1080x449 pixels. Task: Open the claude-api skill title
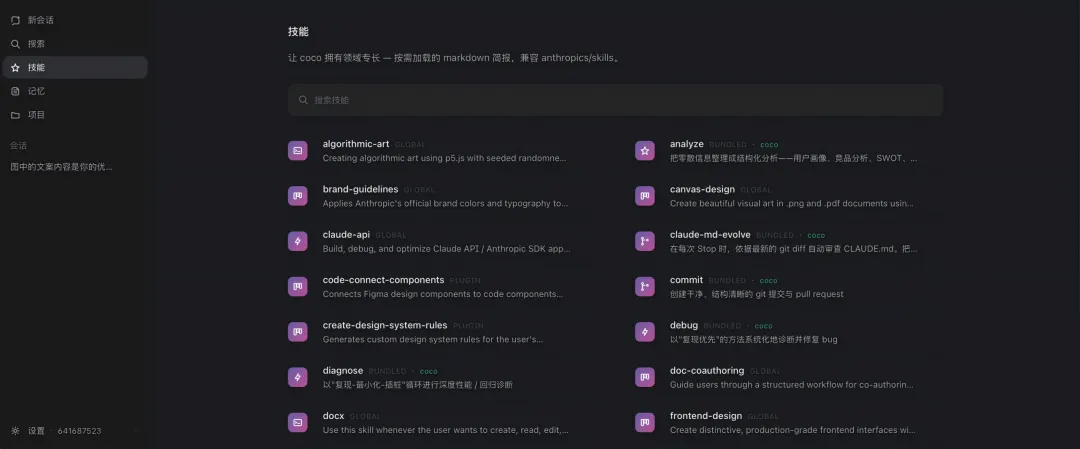pyautogui.click(x=346, y=234)
